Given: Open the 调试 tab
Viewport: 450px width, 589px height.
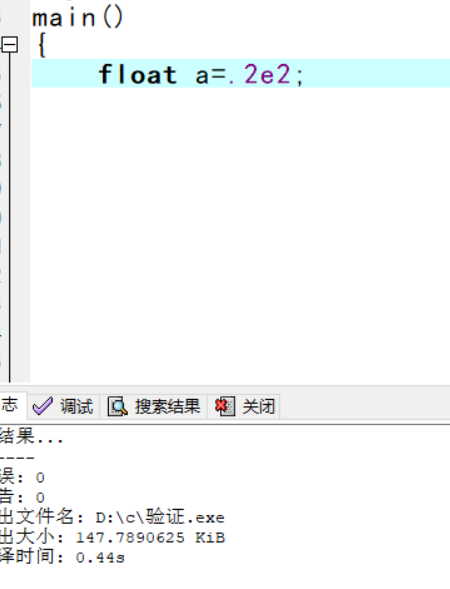Looking at the screenshot, I should pos(63,406).
